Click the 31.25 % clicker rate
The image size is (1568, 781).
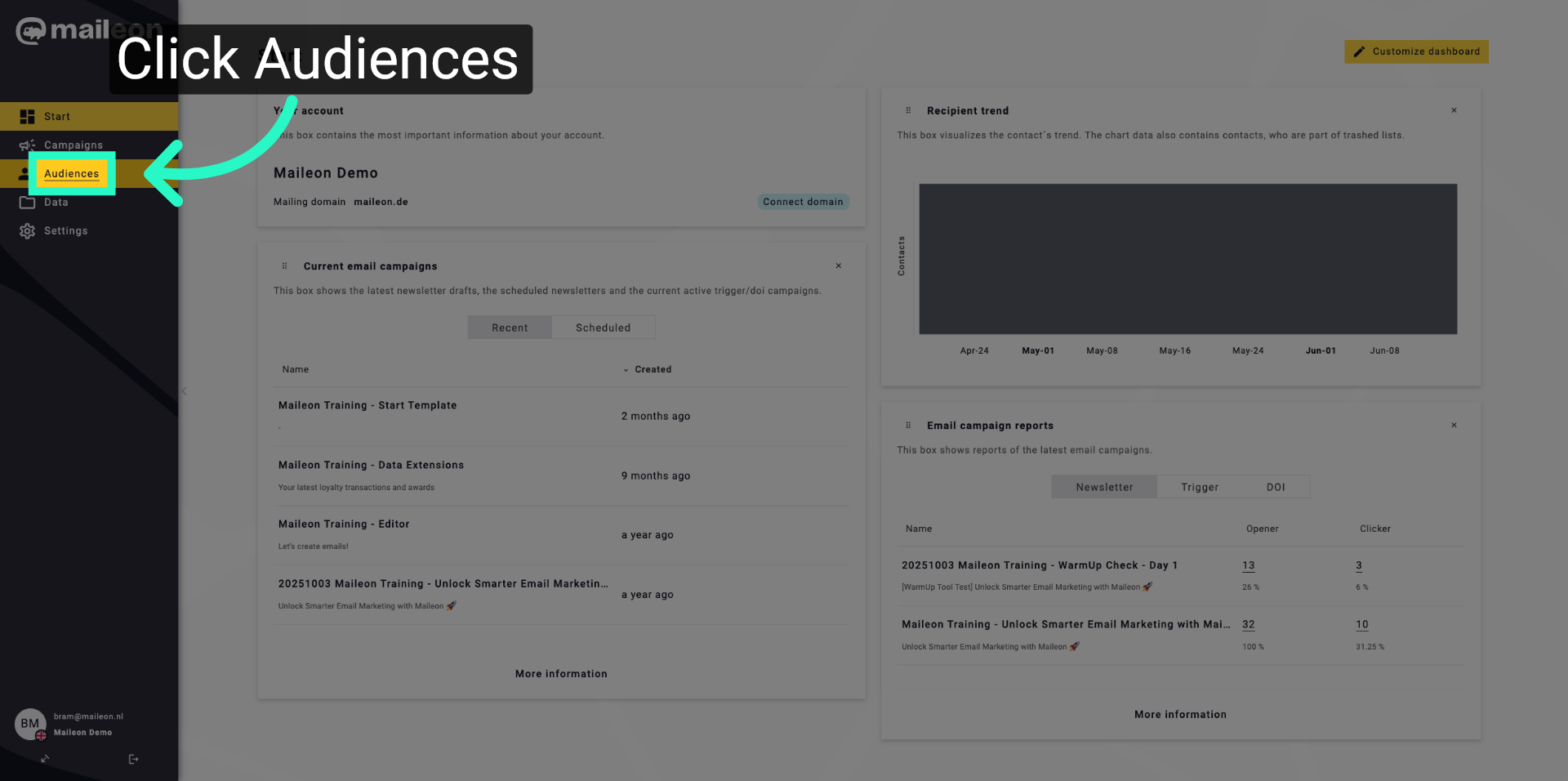click(x=1370, y=647)
